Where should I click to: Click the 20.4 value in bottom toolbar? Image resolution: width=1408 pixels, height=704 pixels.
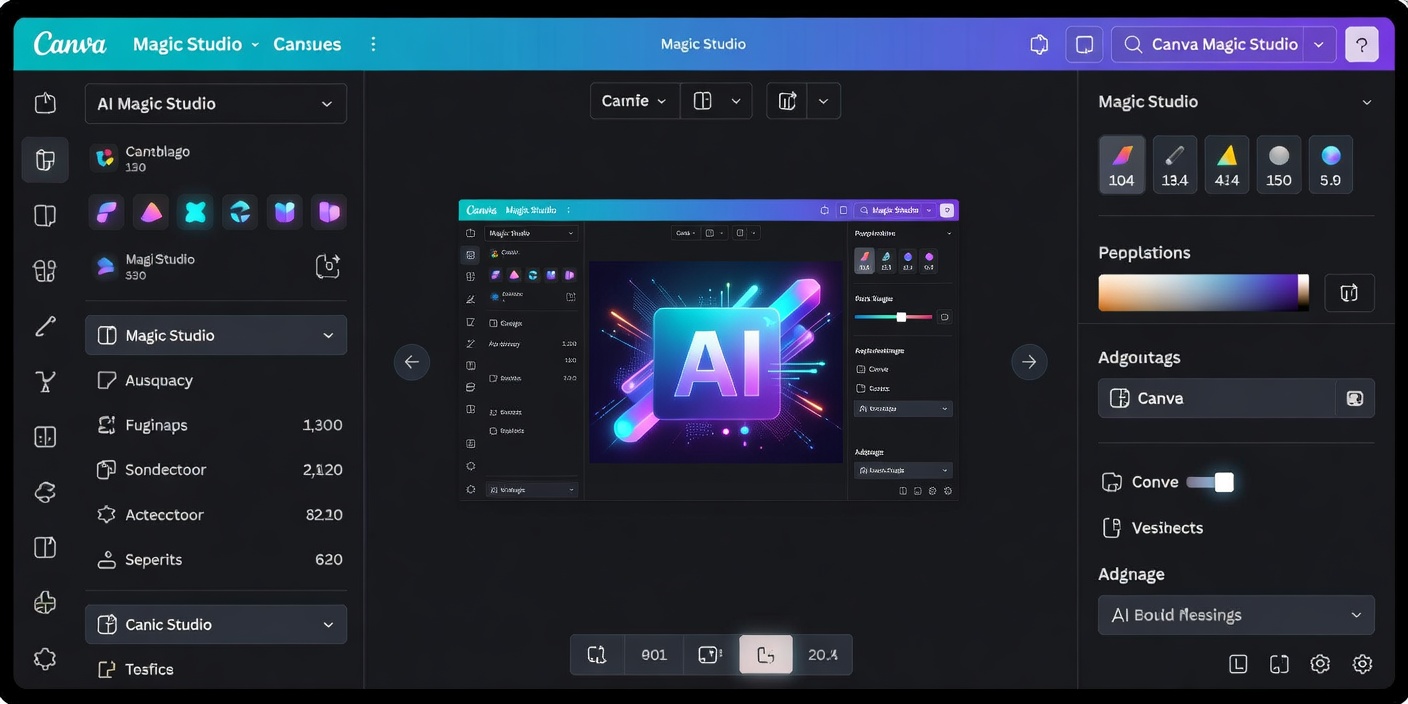[x=823, y=655]
